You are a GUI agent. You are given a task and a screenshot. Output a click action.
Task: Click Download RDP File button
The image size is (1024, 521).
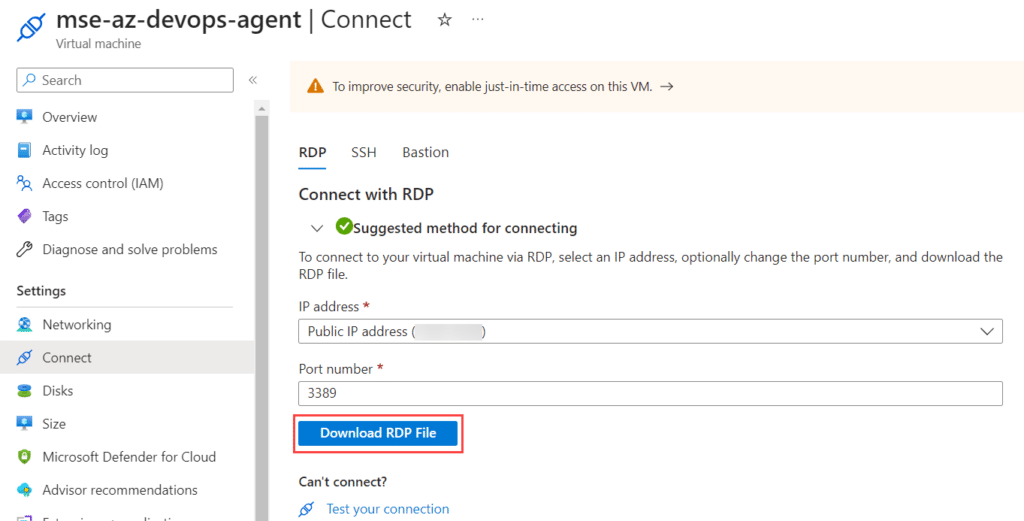pos(378,433)
